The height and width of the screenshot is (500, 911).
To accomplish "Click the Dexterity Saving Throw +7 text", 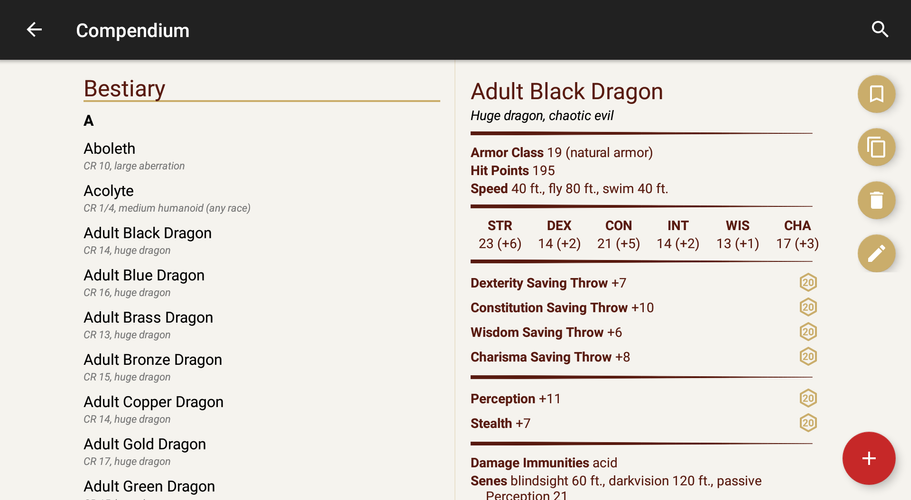I will [x=548, y=283].
